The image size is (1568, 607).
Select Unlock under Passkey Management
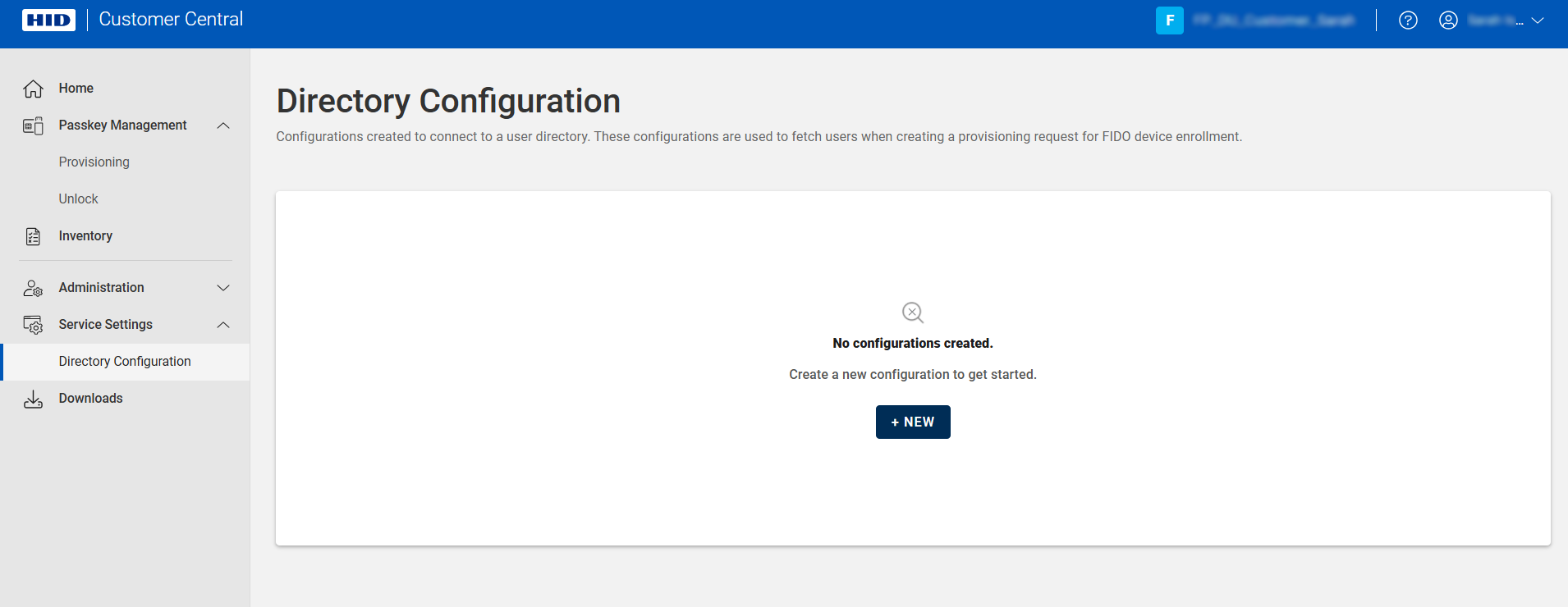78,199
